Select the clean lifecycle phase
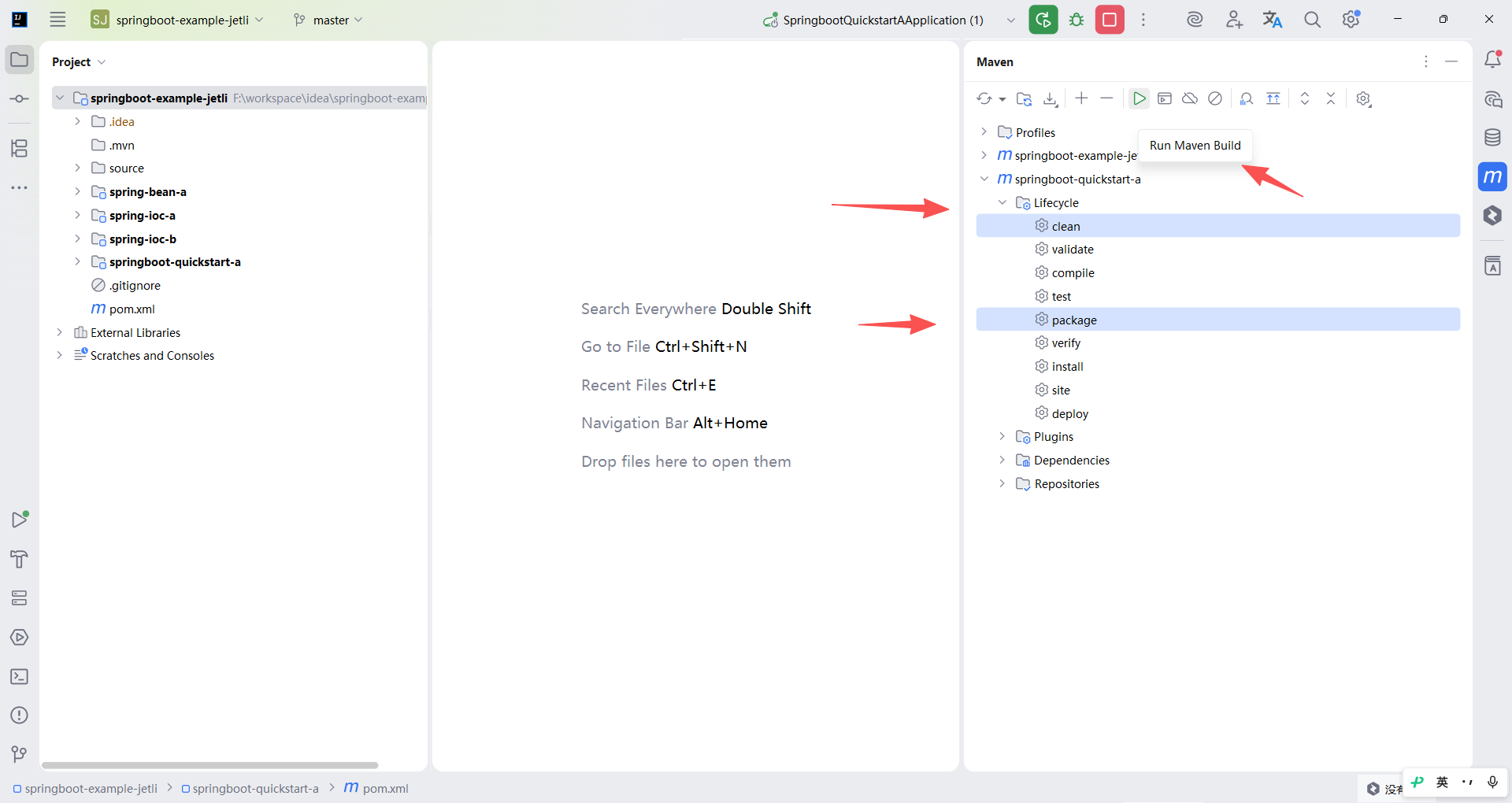This screenshot has width=1512, height=803. coord(1217,226)
